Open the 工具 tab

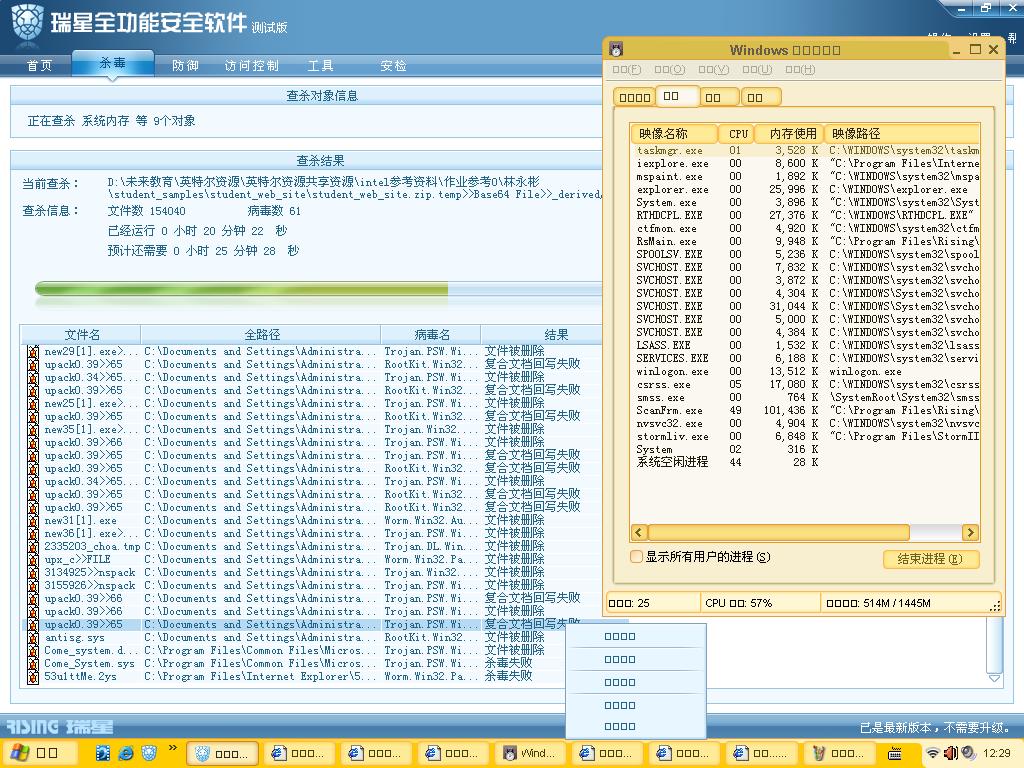[x=321, y=65]
